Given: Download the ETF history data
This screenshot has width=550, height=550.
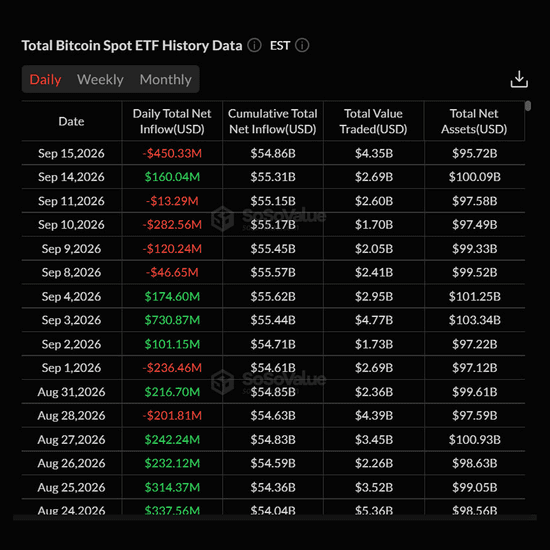Looking at the screenshot, I should tap(519, 79).
